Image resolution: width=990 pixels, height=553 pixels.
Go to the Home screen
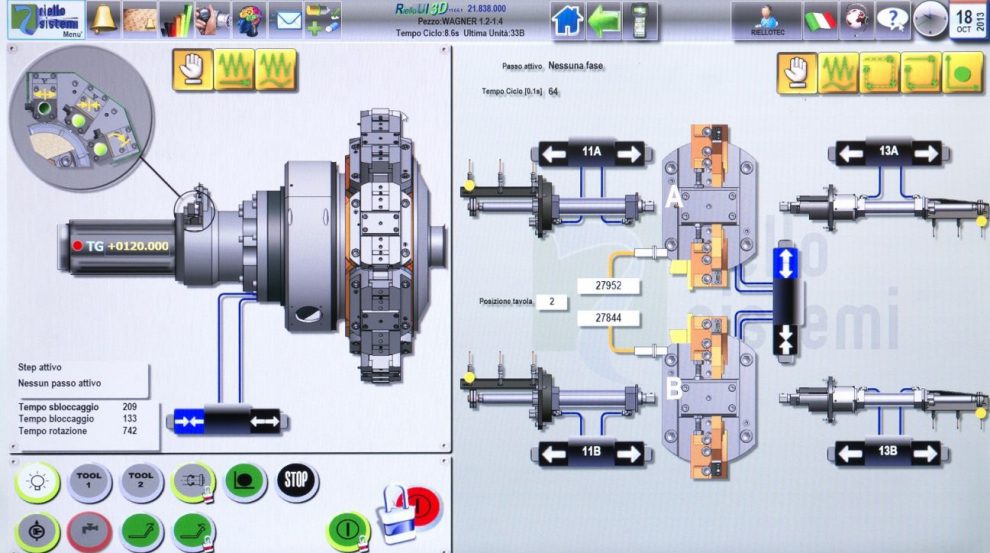click(566, 20)
